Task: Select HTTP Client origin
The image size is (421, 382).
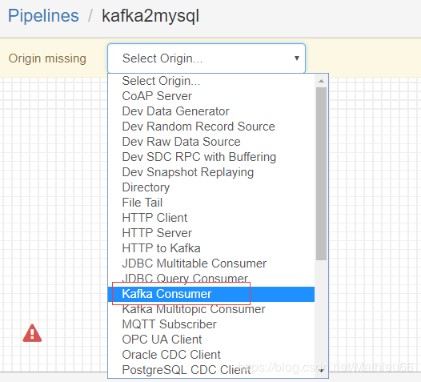Action: pos(211,218)
